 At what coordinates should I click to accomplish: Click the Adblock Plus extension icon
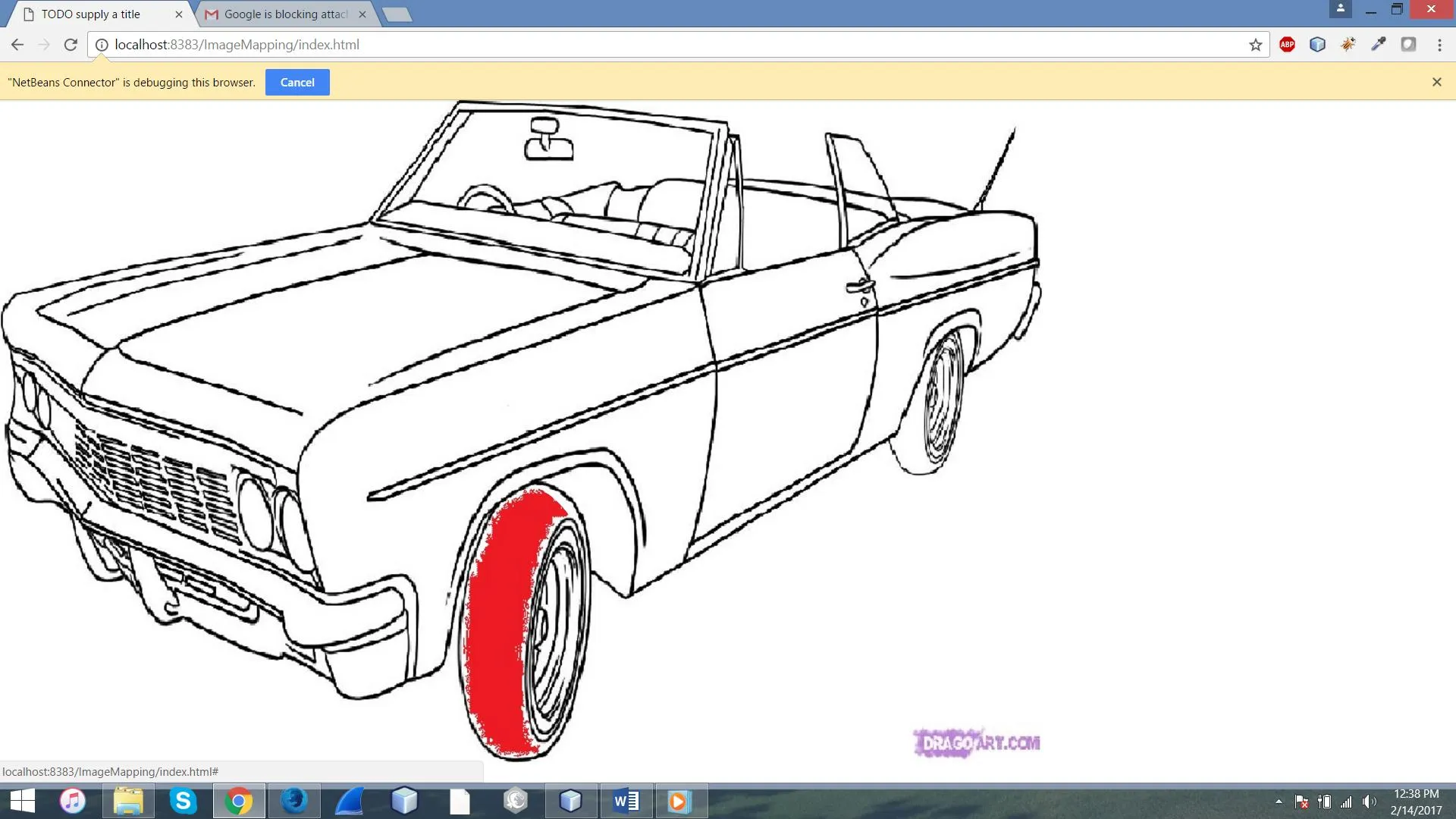(x=1287, y=45)
